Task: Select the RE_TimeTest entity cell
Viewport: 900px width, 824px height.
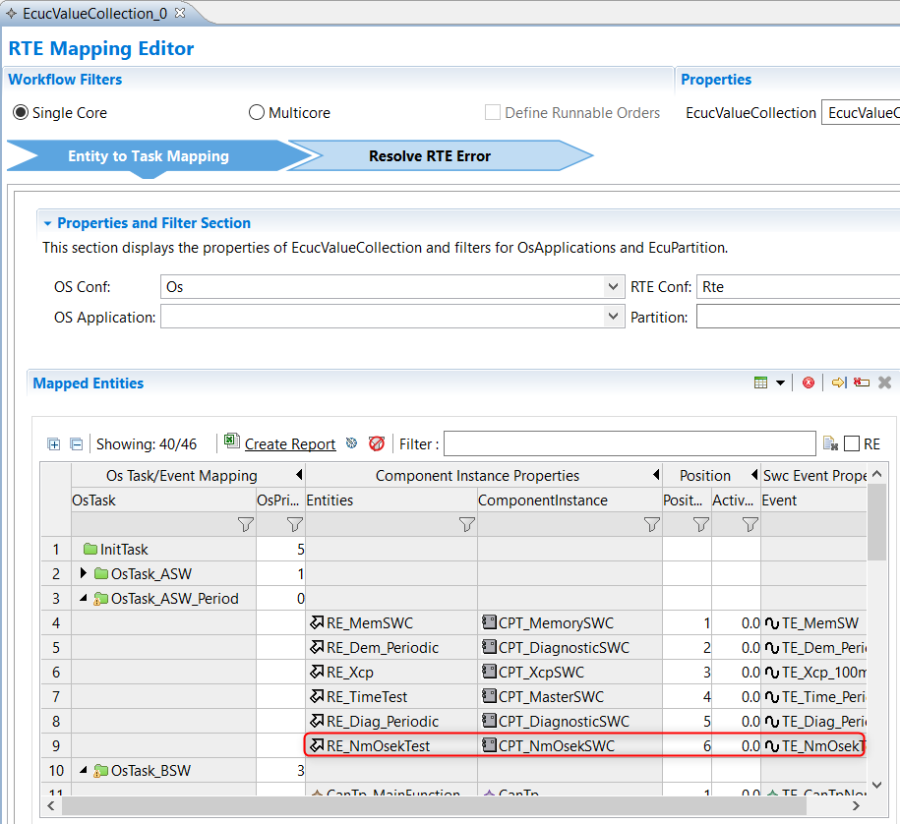Action: point(391,697)
